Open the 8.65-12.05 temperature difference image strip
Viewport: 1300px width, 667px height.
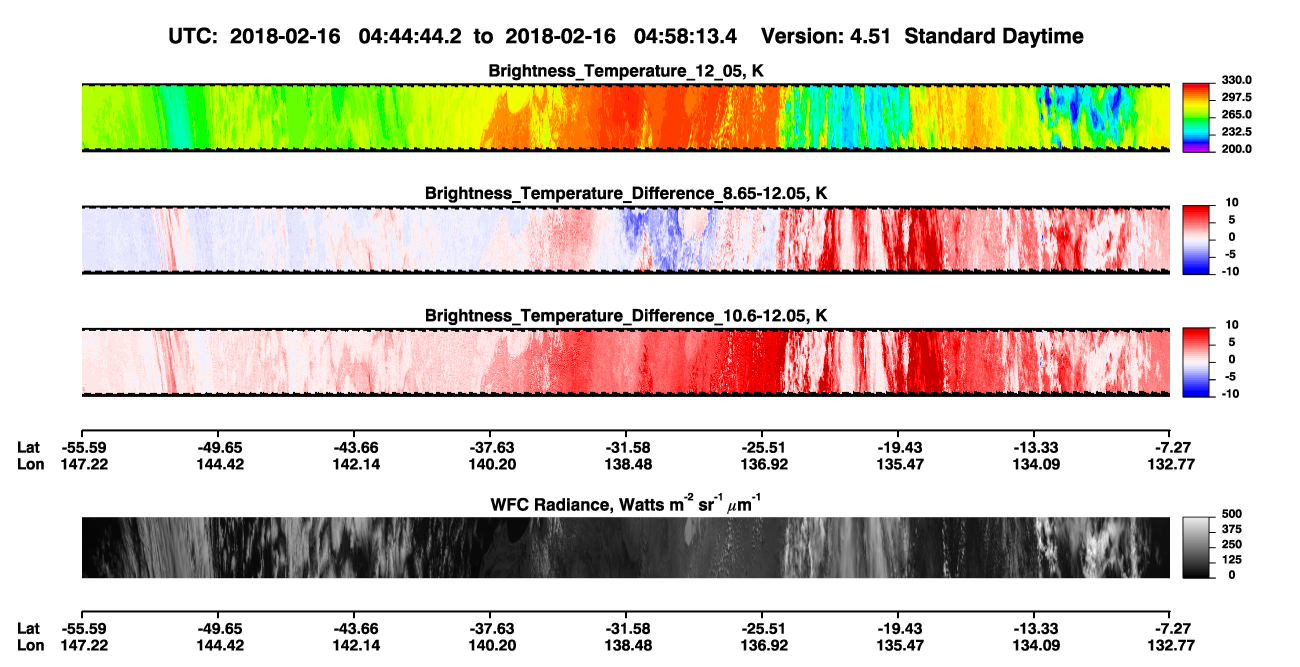point(625,240)
